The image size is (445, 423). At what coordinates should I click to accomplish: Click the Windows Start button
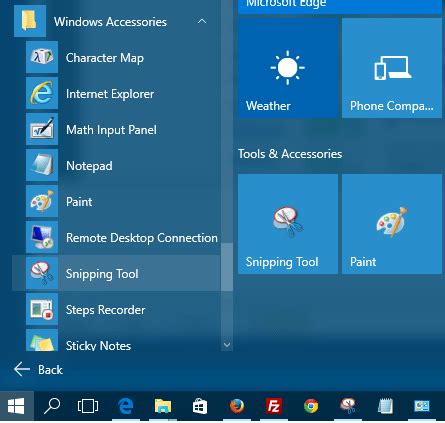coord(16,406)
